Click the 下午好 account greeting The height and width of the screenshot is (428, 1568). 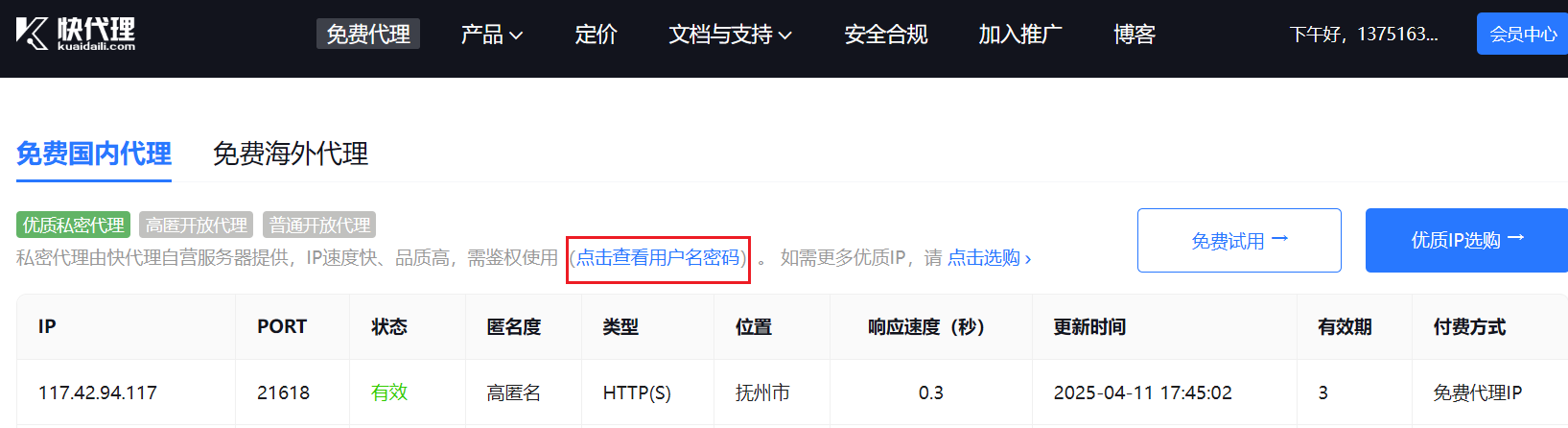point(1363,35)
